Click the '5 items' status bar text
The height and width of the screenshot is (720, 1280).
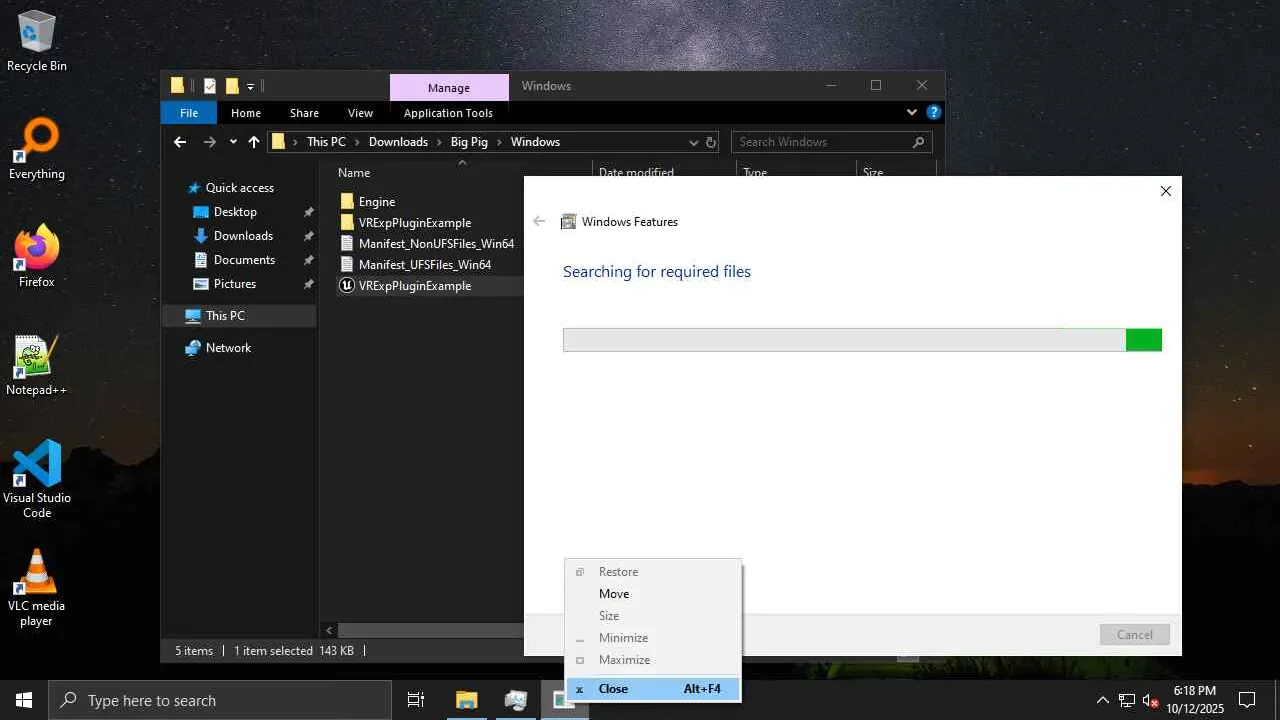[x=194, y=651]
